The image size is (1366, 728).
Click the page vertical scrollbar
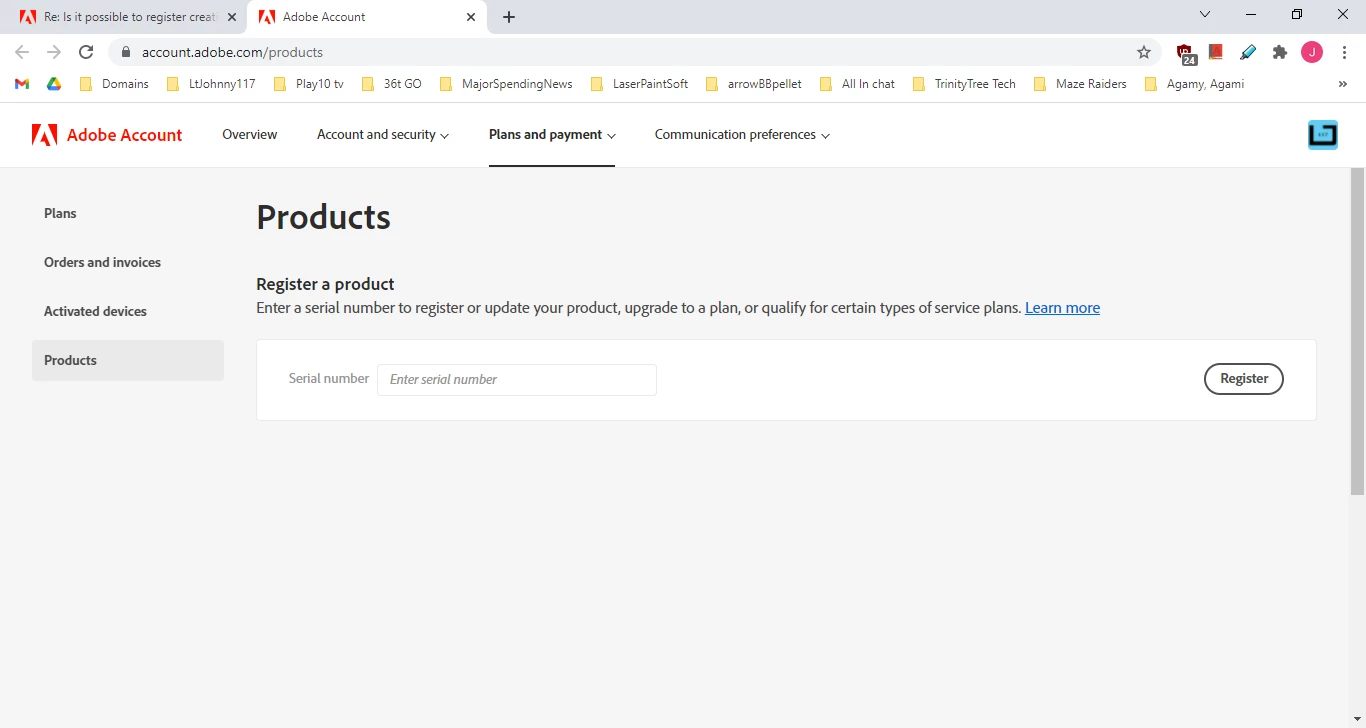click(x=1357, y=331)
